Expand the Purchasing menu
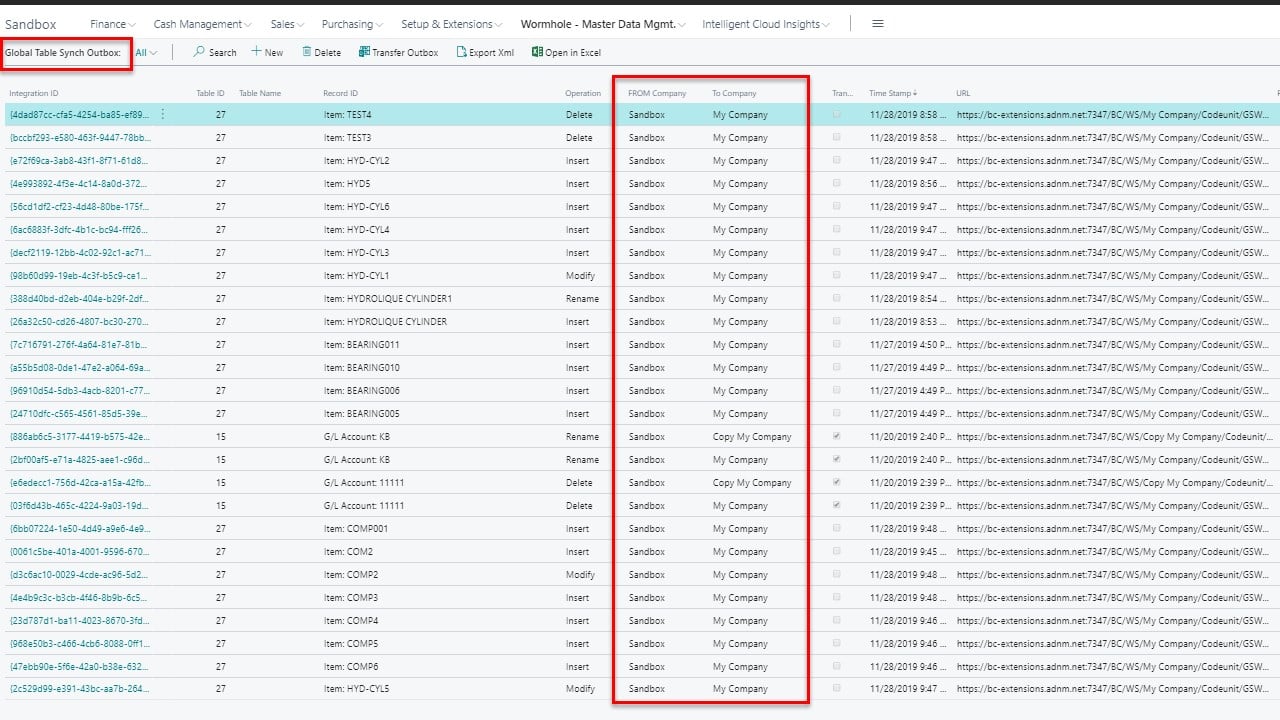 pos(352,24)
